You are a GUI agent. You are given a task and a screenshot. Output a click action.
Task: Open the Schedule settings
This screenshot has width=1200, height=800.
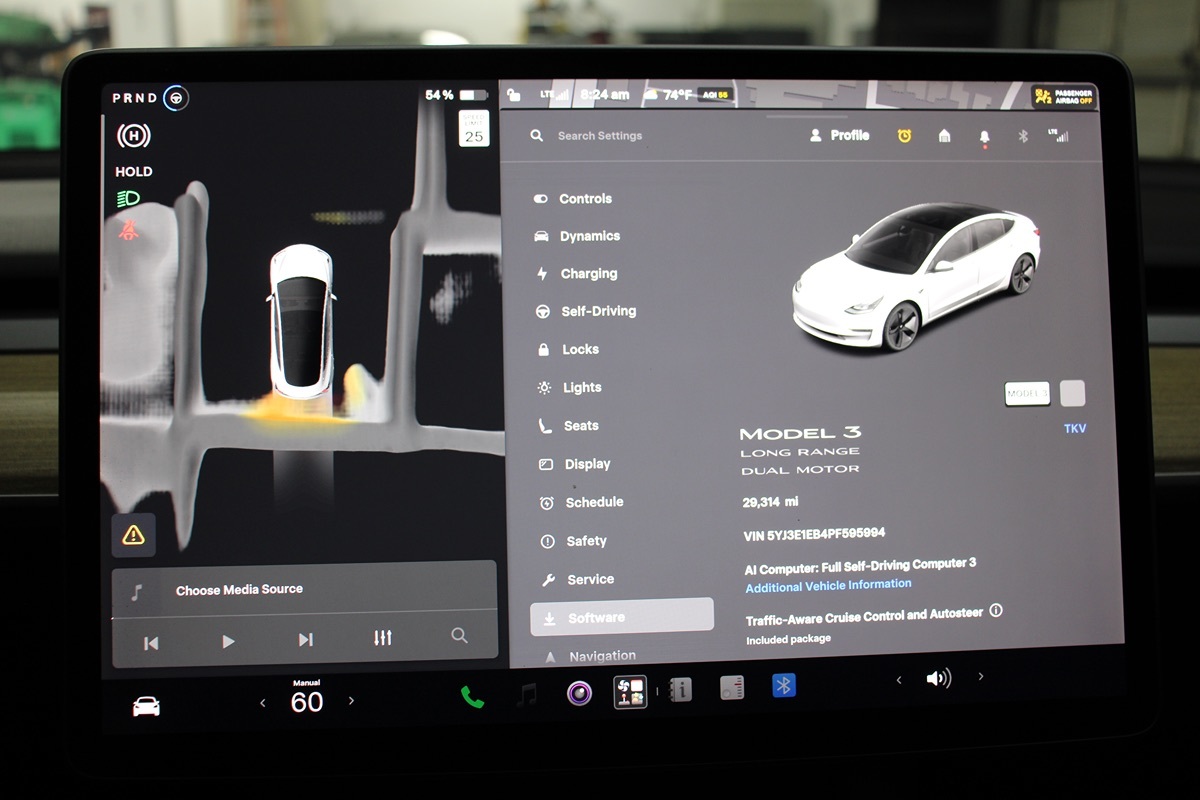[581, 502]
